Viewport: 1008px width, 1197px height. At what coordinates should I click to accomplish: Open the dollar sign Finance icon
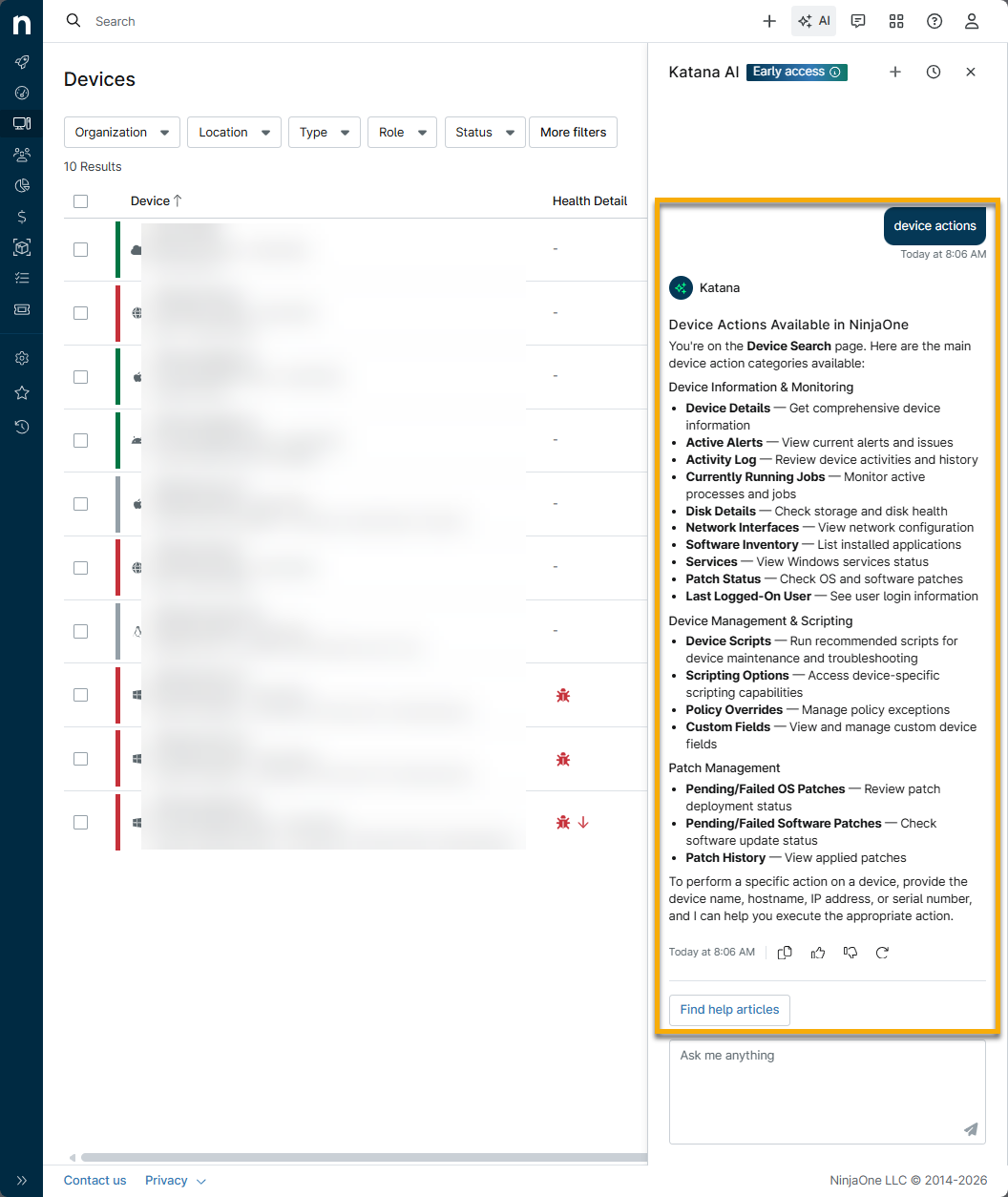pos(22,217)
